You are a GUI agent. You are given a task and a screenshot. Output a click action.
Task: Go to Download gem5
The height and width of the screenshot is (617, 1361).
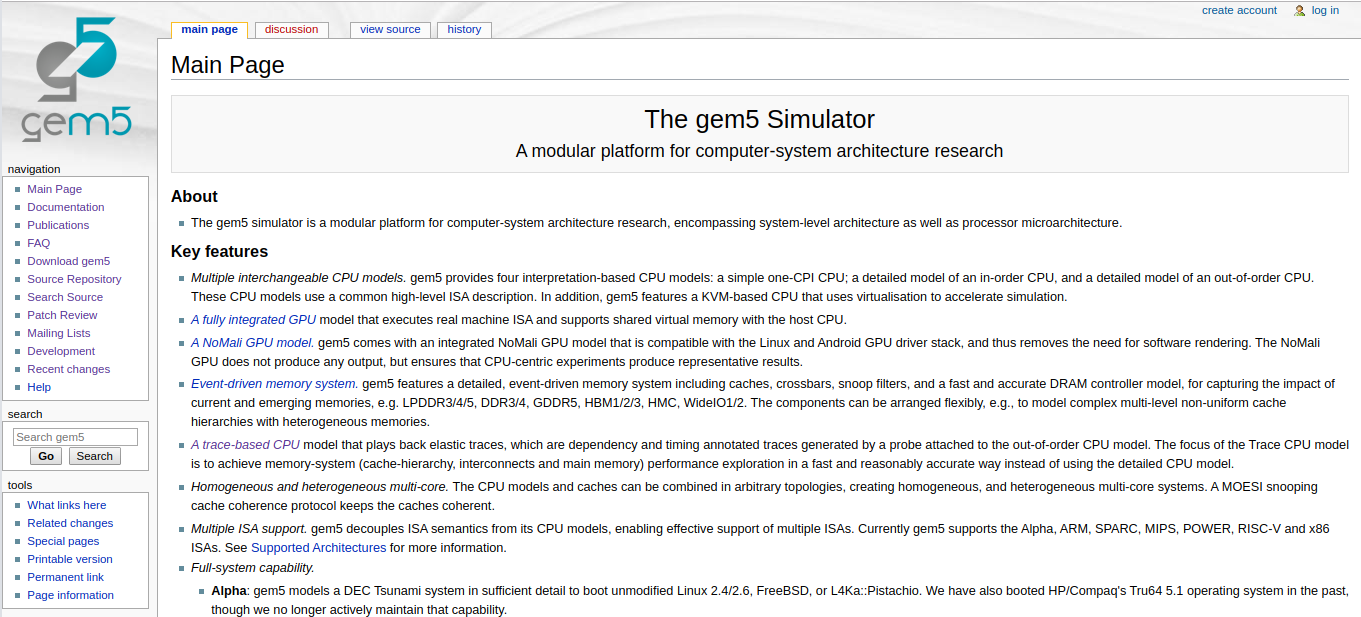[68, 260]
